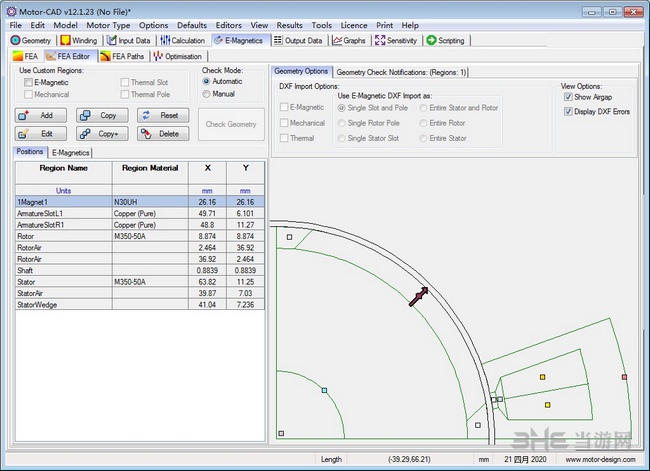Click N30UH material cell

150,202
